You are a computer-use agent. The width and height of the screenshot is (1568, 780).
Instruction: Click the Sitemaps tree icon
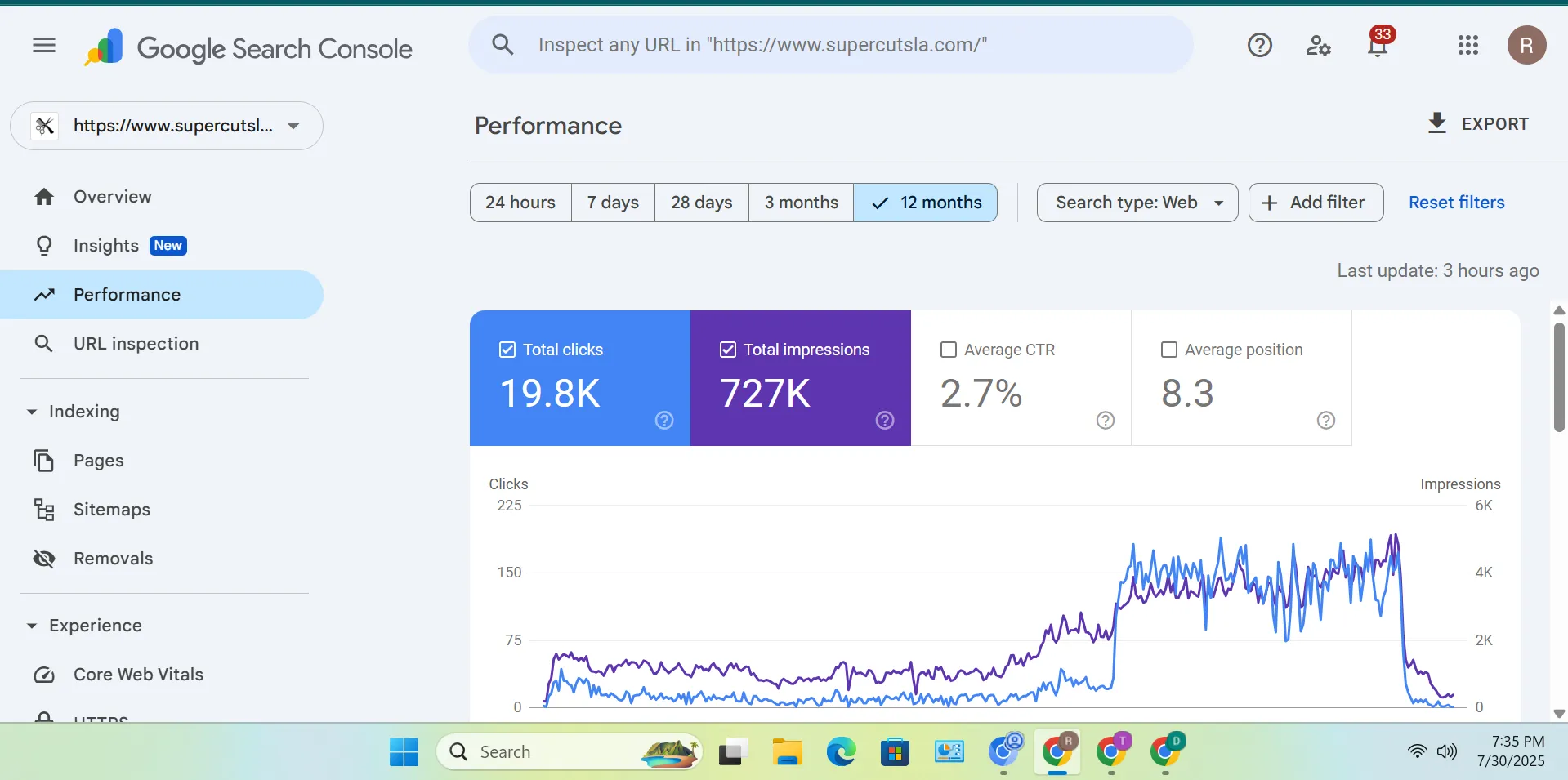tap(44, 510)
